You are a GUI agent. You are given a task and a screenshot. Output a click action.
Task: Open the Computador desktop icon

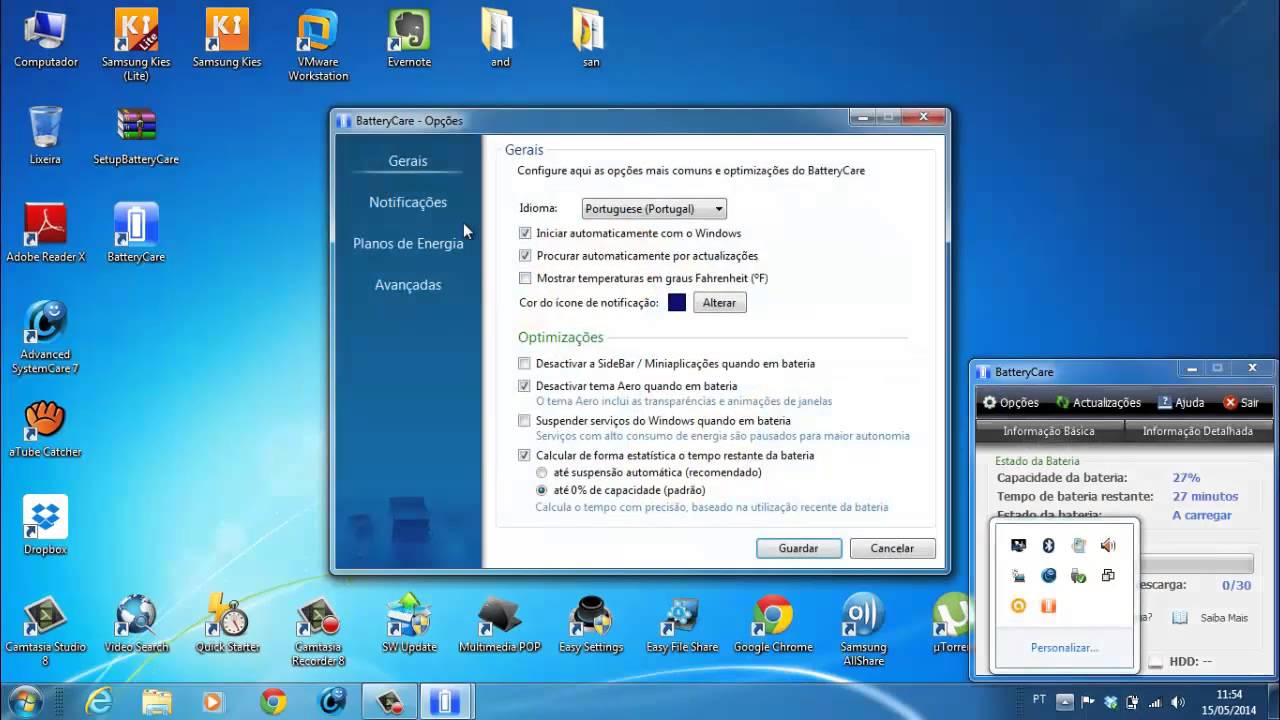45,40
